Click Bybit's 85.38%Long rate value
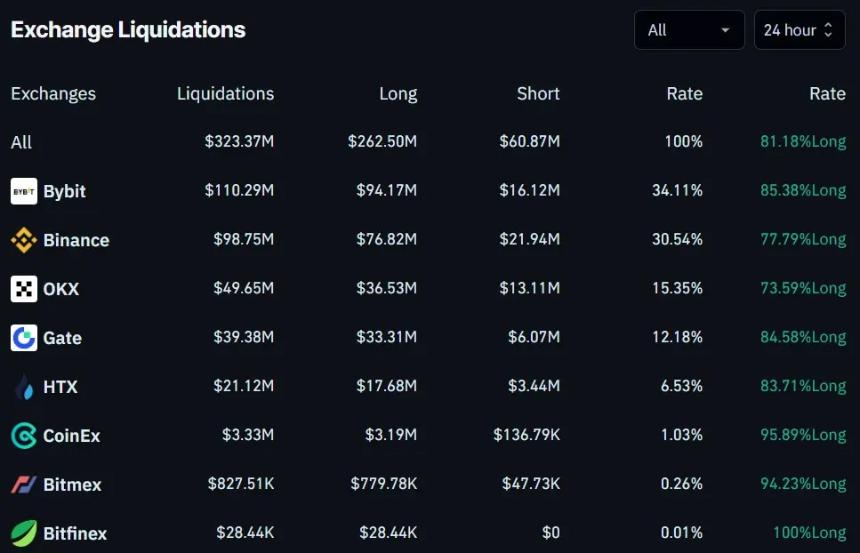 (803, 191)
